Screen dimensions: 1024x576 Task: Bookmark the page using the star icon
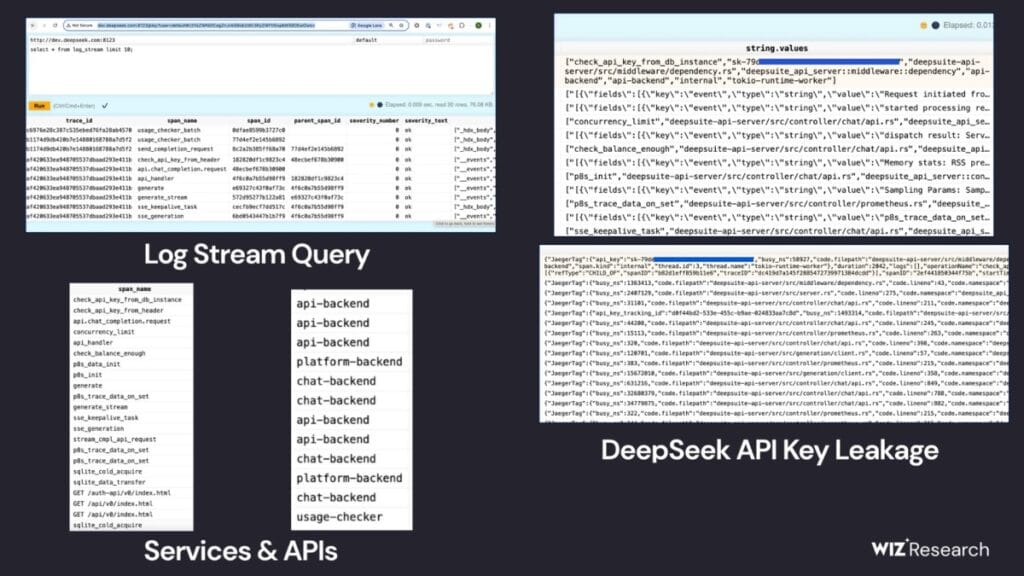point(401,25)
